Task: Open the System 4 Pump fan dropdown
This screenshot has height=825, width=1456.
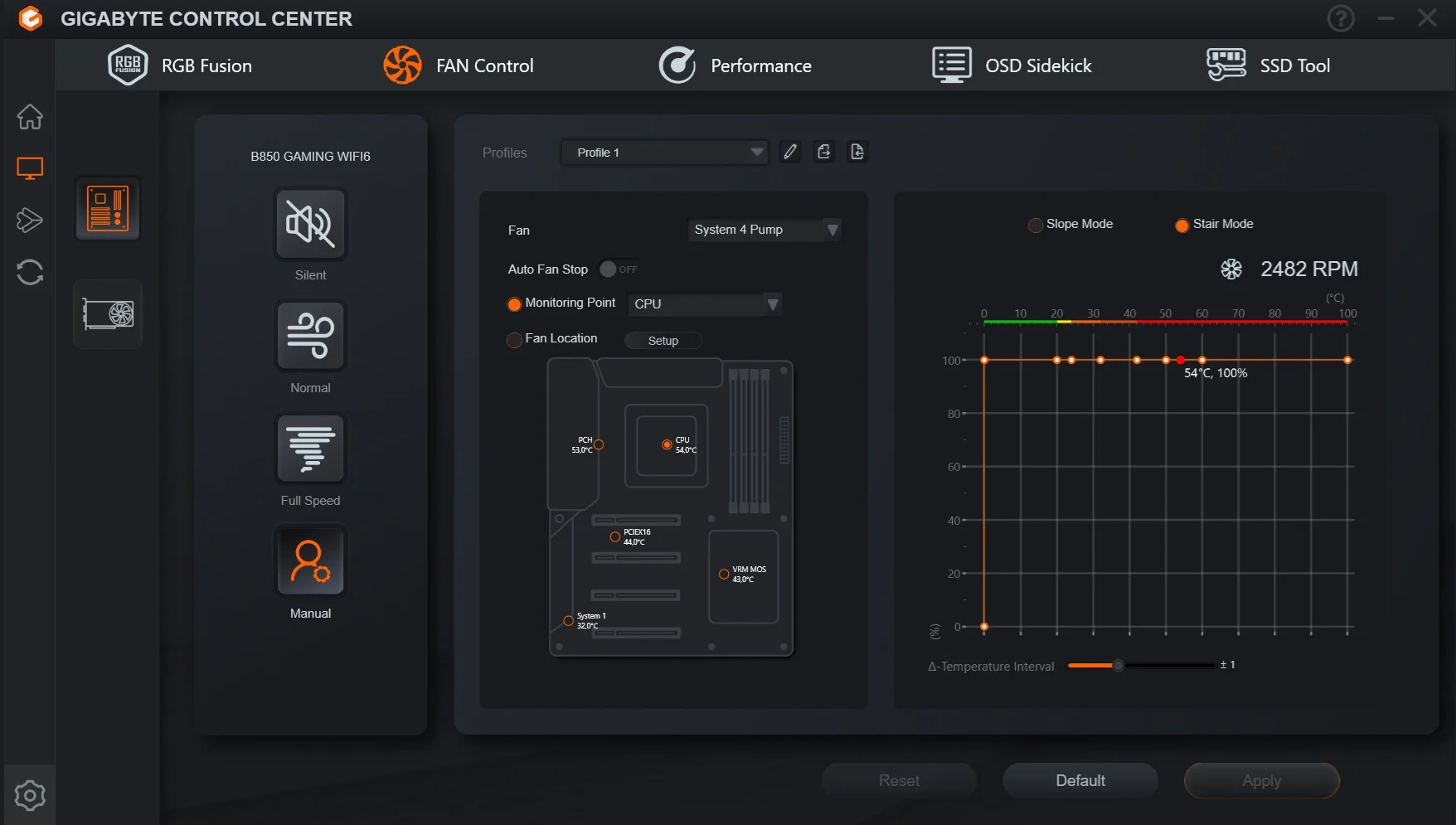Action: (764, 230)
